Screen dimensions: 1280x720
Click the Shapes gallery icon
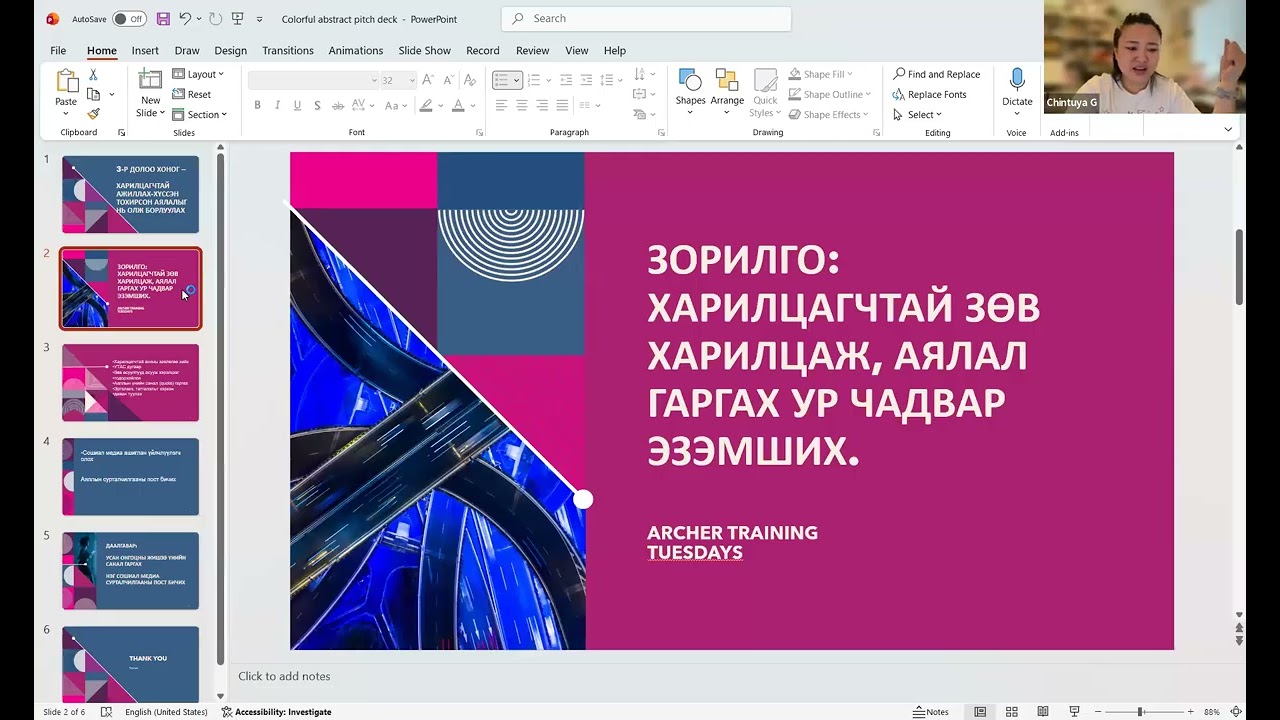pos(690,81)
